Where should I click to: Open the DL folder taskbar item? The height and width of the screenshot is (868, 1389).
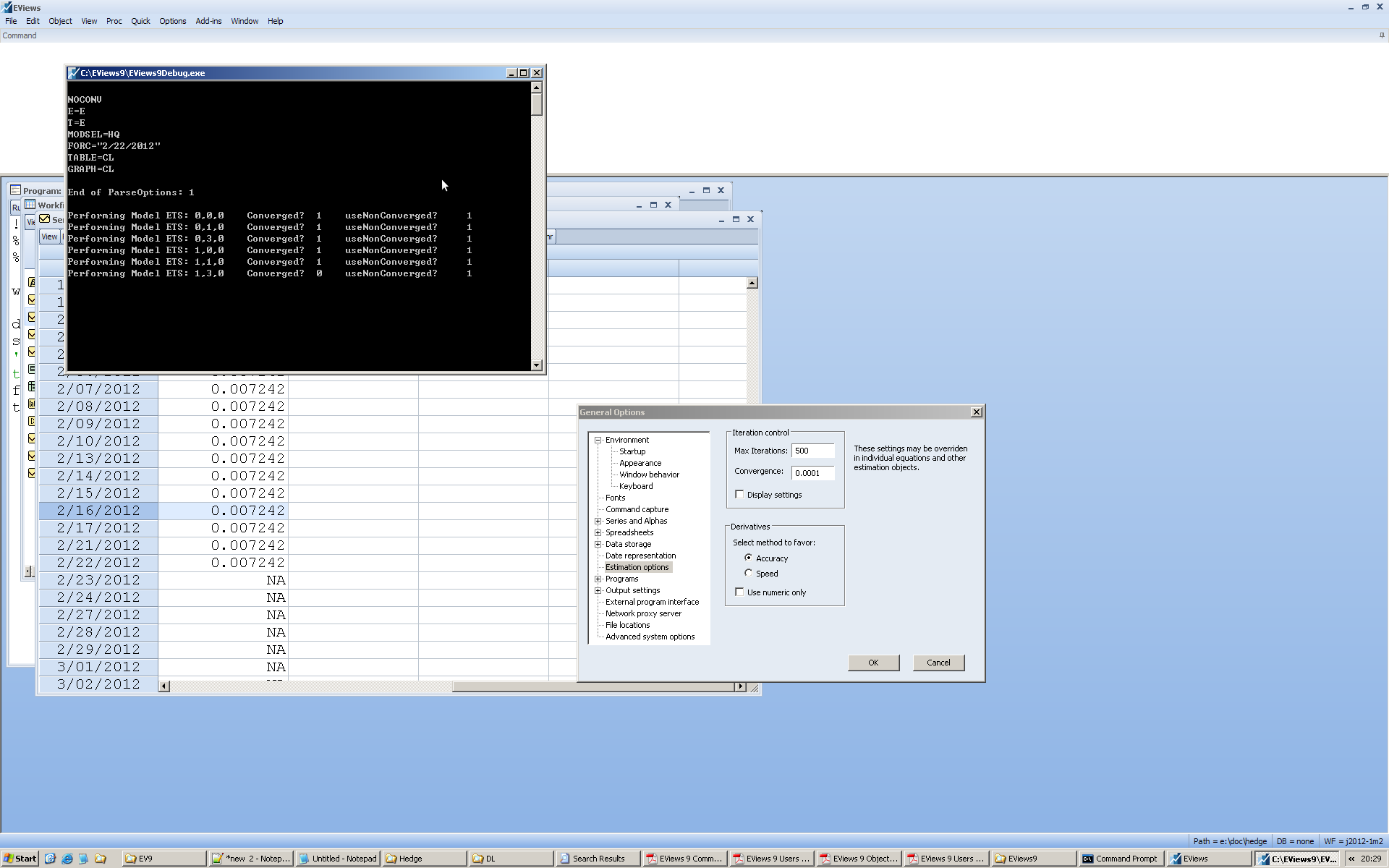(511, 859)
